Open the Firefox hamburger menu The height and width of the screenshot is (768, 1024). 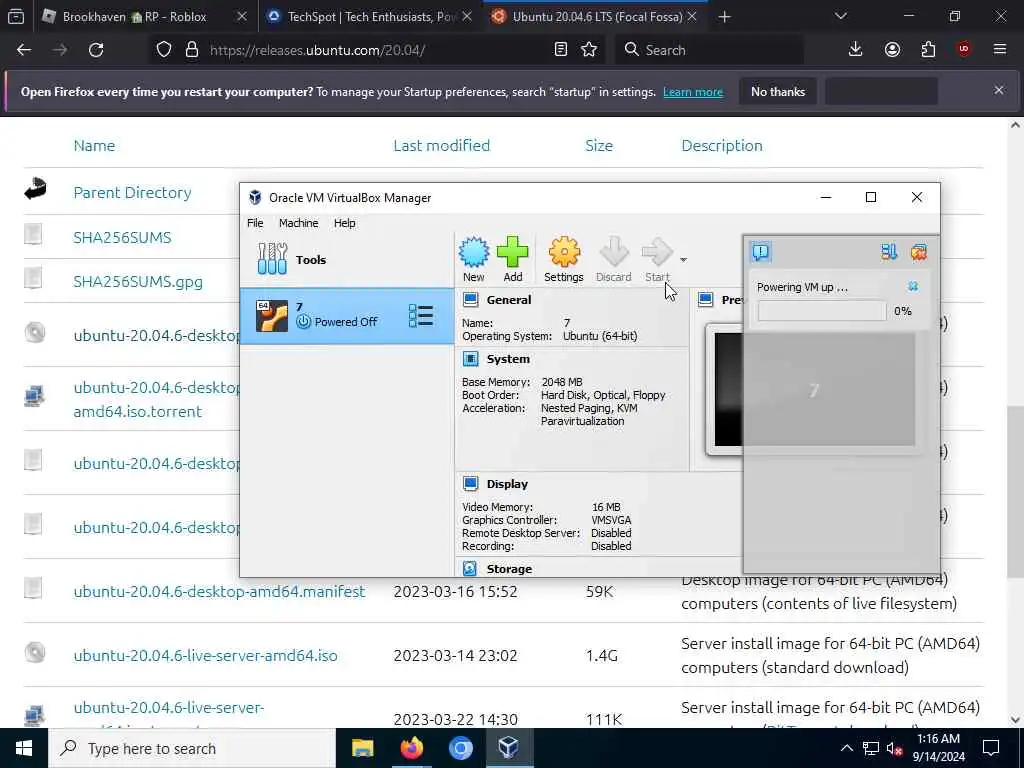click(1000, 50)
